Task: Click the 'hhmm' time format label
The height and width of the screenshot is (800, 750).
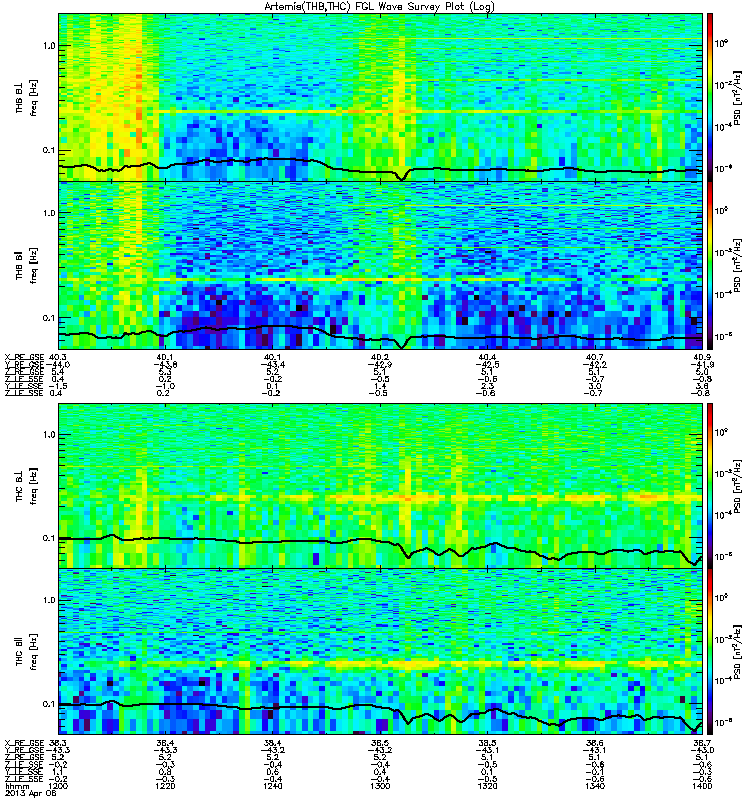Action: coord(18,787)
